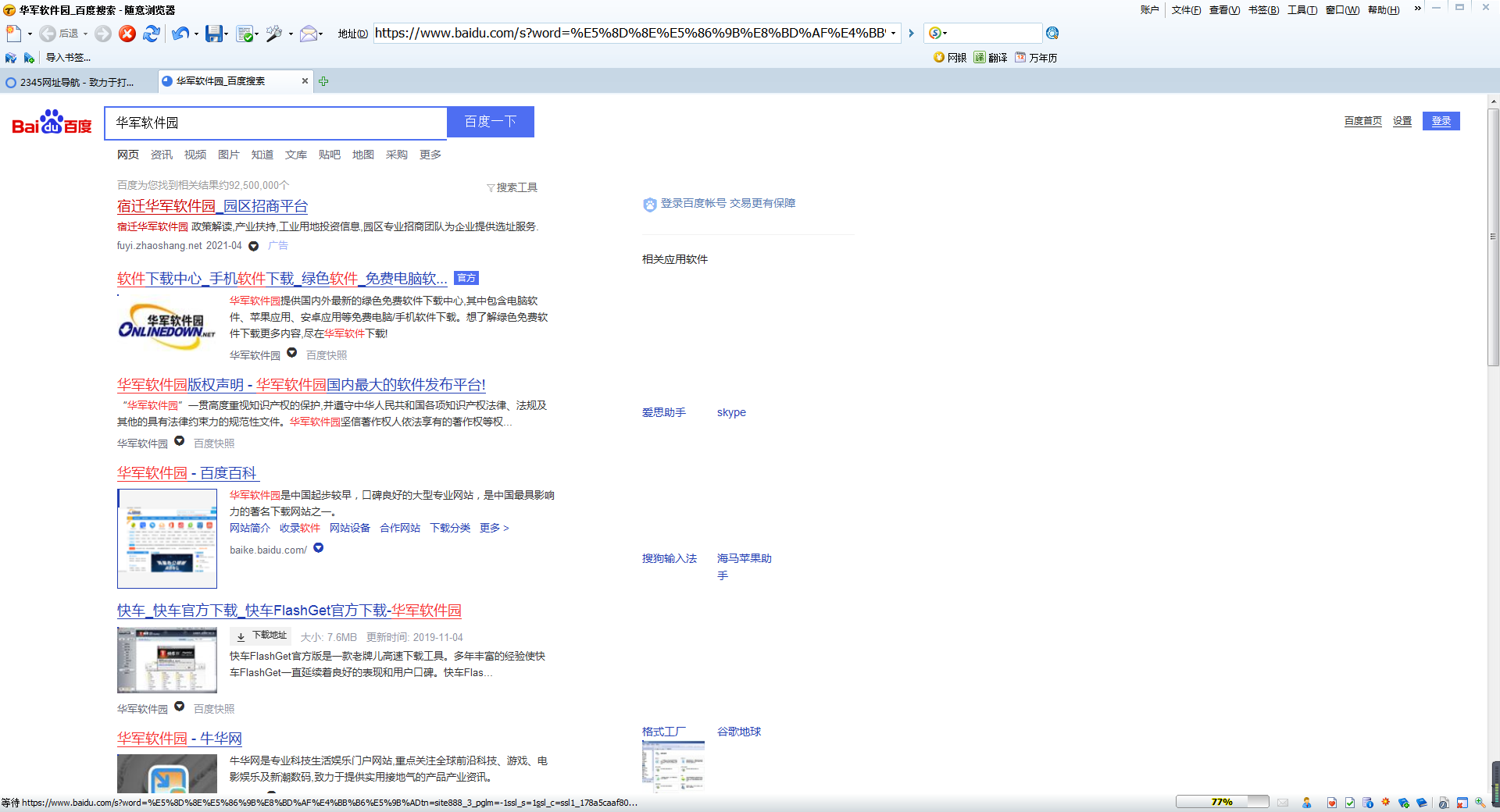Click the orange sun icon in status bar
The image size is (1500, 812).
(1385, 801)
